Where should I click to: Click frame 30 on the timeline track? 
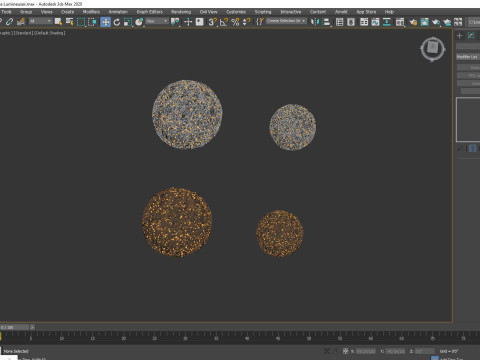(x=185, y=338)
